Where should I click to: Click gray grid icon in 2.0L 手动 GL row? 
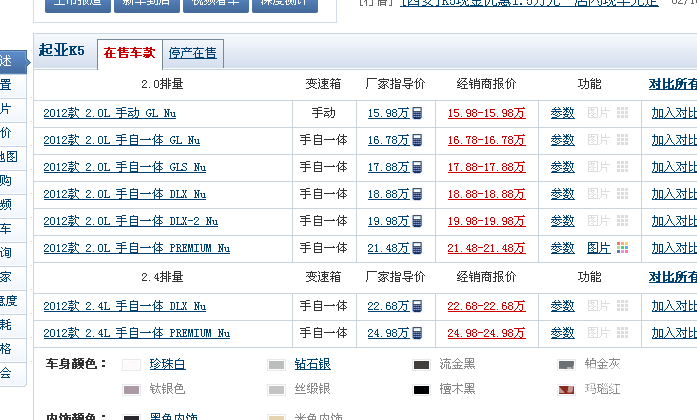click(622, 113)
